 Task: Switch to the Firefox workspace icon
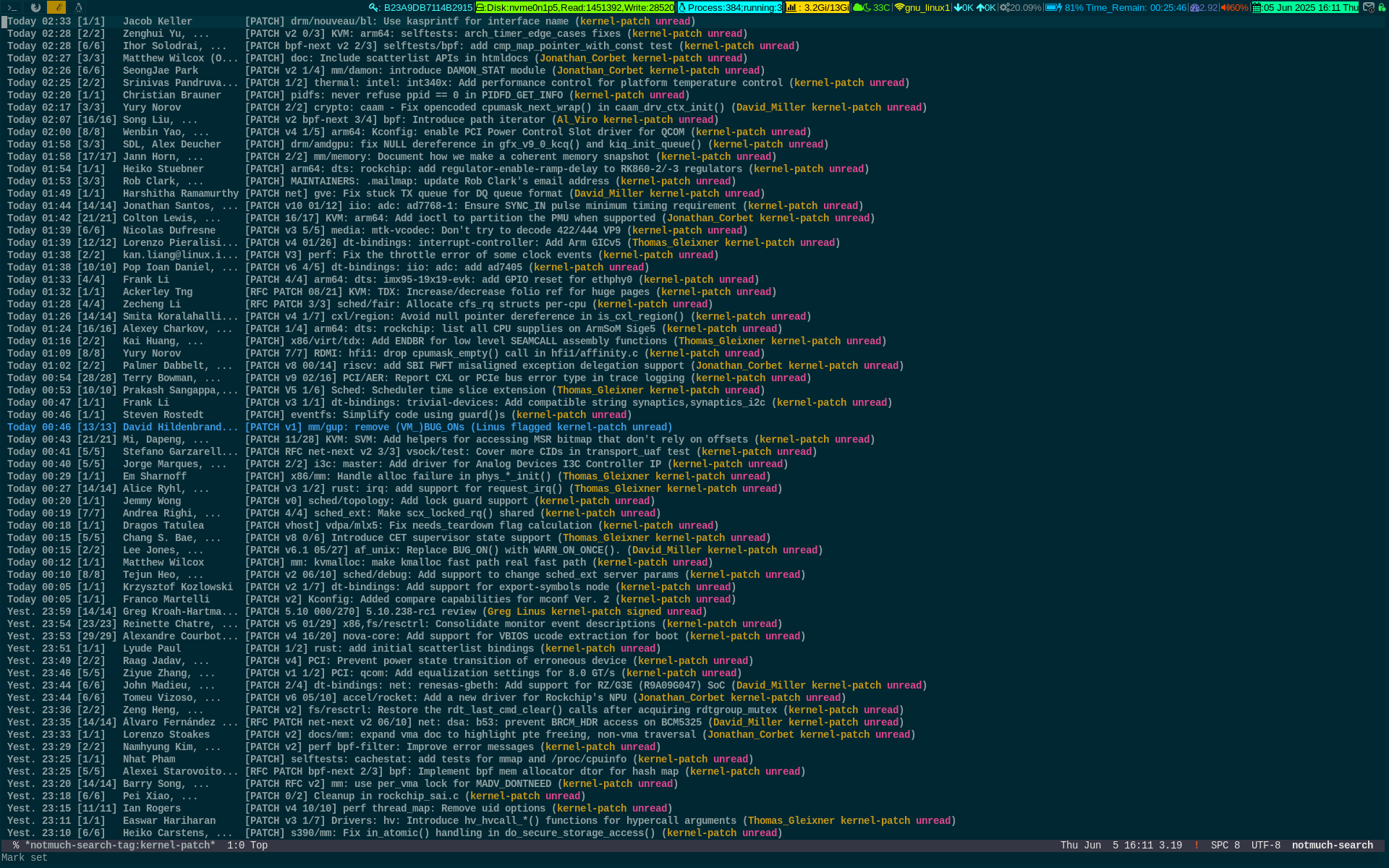pyautogui.click(x=35, y=7)
